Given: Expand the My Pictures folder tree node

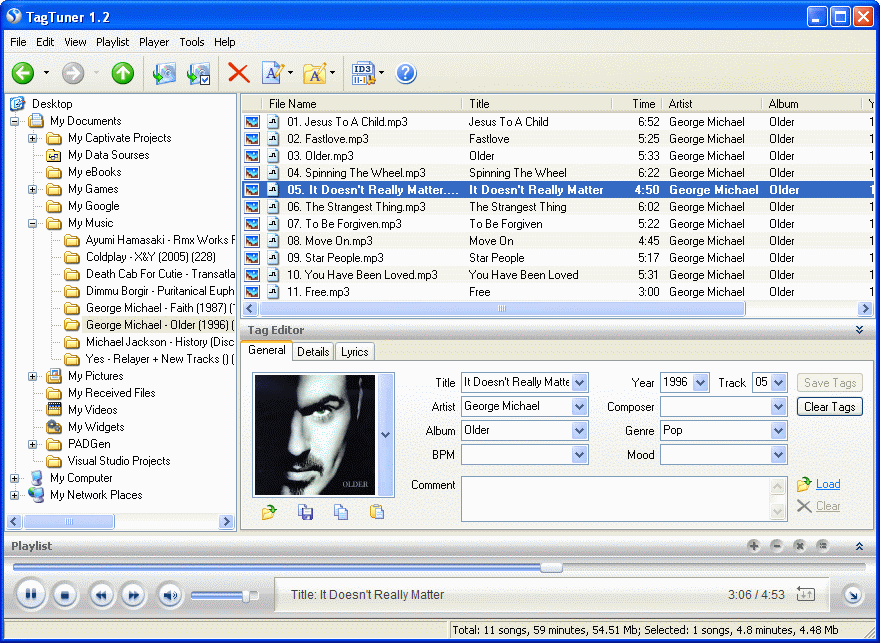Looking at the screenshot, I should [x=33, y=376].
